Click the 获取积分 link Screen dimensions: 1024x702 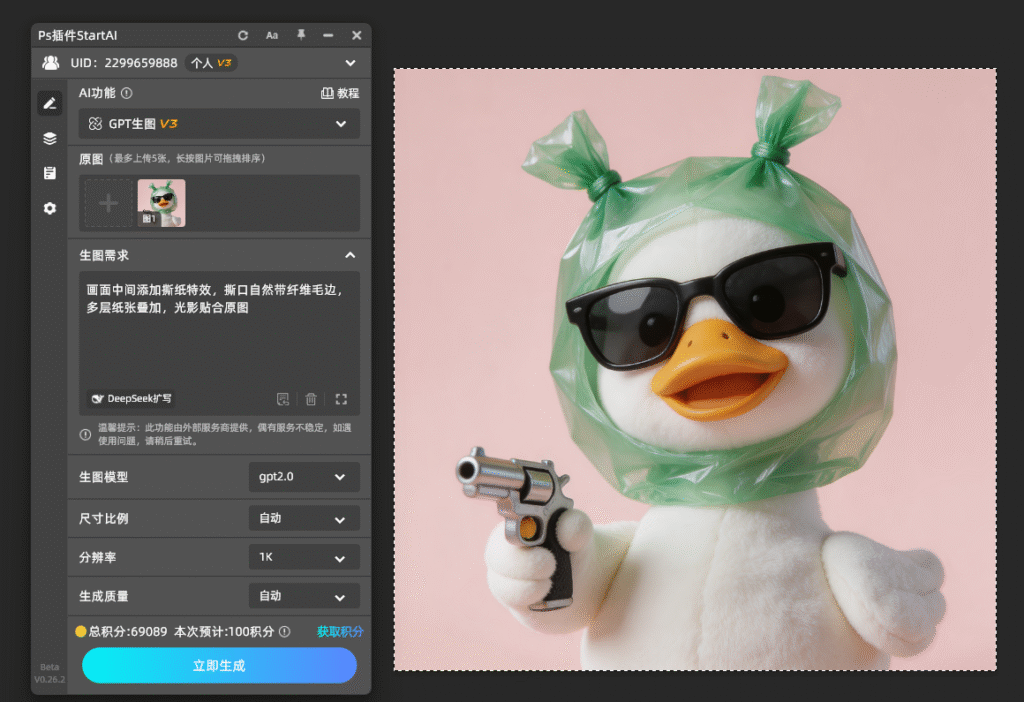tap(340, 631)
